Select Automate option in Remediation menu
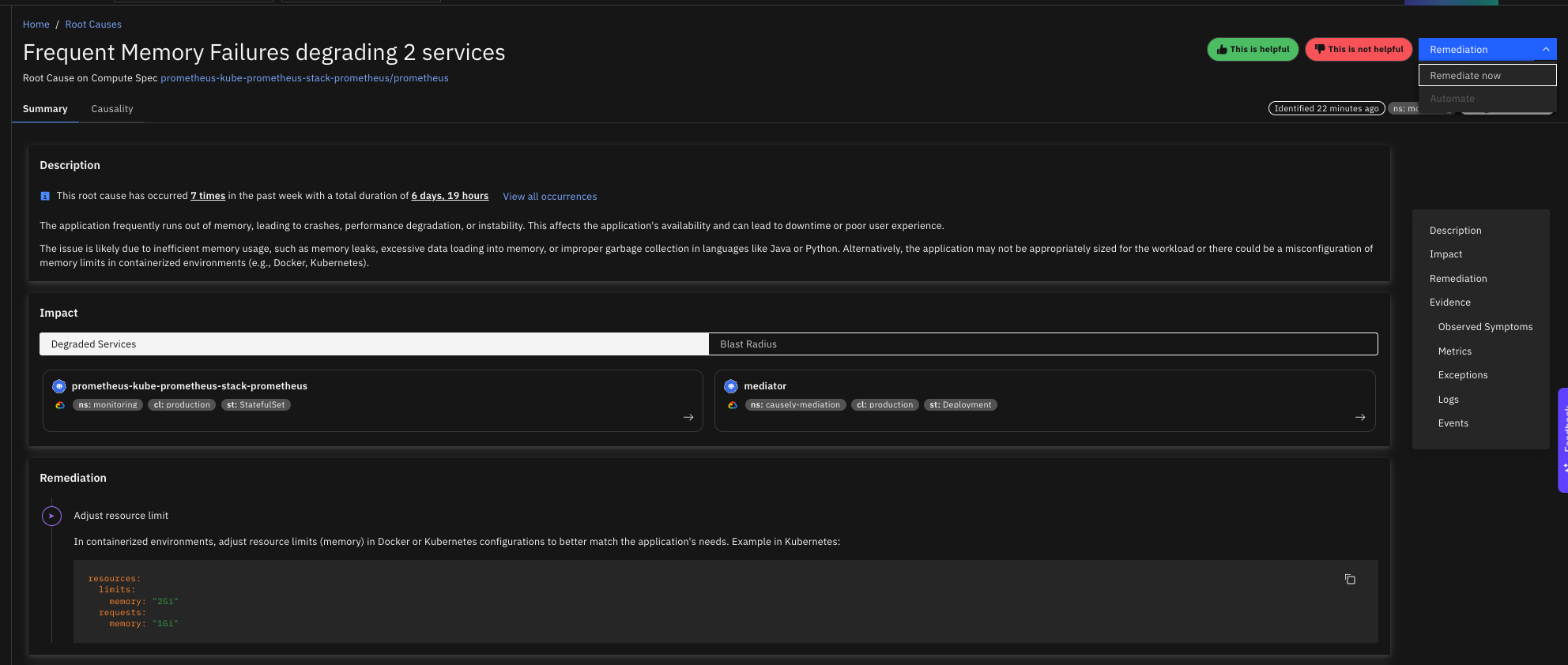1568x665 pixels. point(1487,99)
